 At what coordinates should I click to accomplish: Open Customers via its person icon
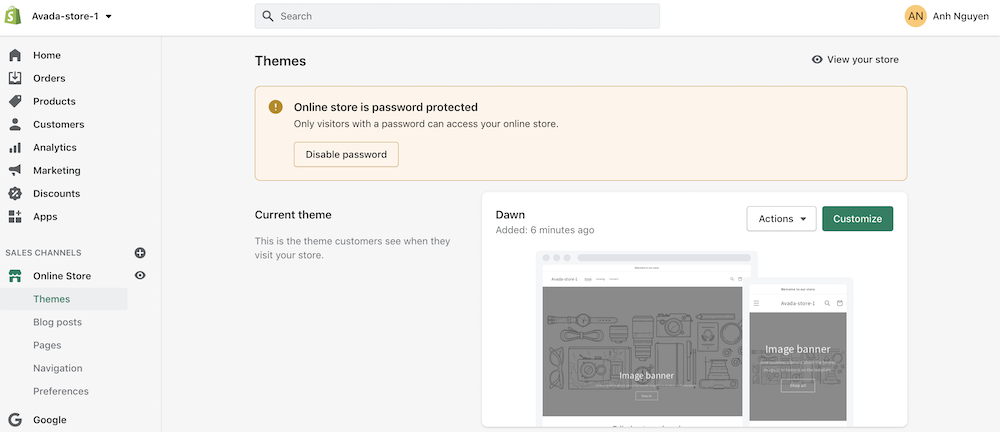click(x=15, y=124)
